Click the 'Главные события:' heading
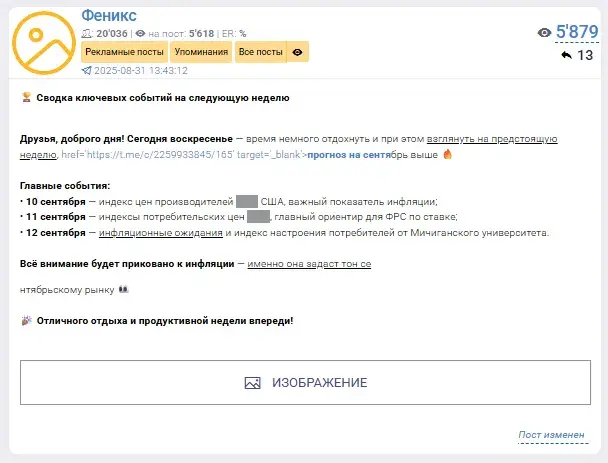 (65, 186)
